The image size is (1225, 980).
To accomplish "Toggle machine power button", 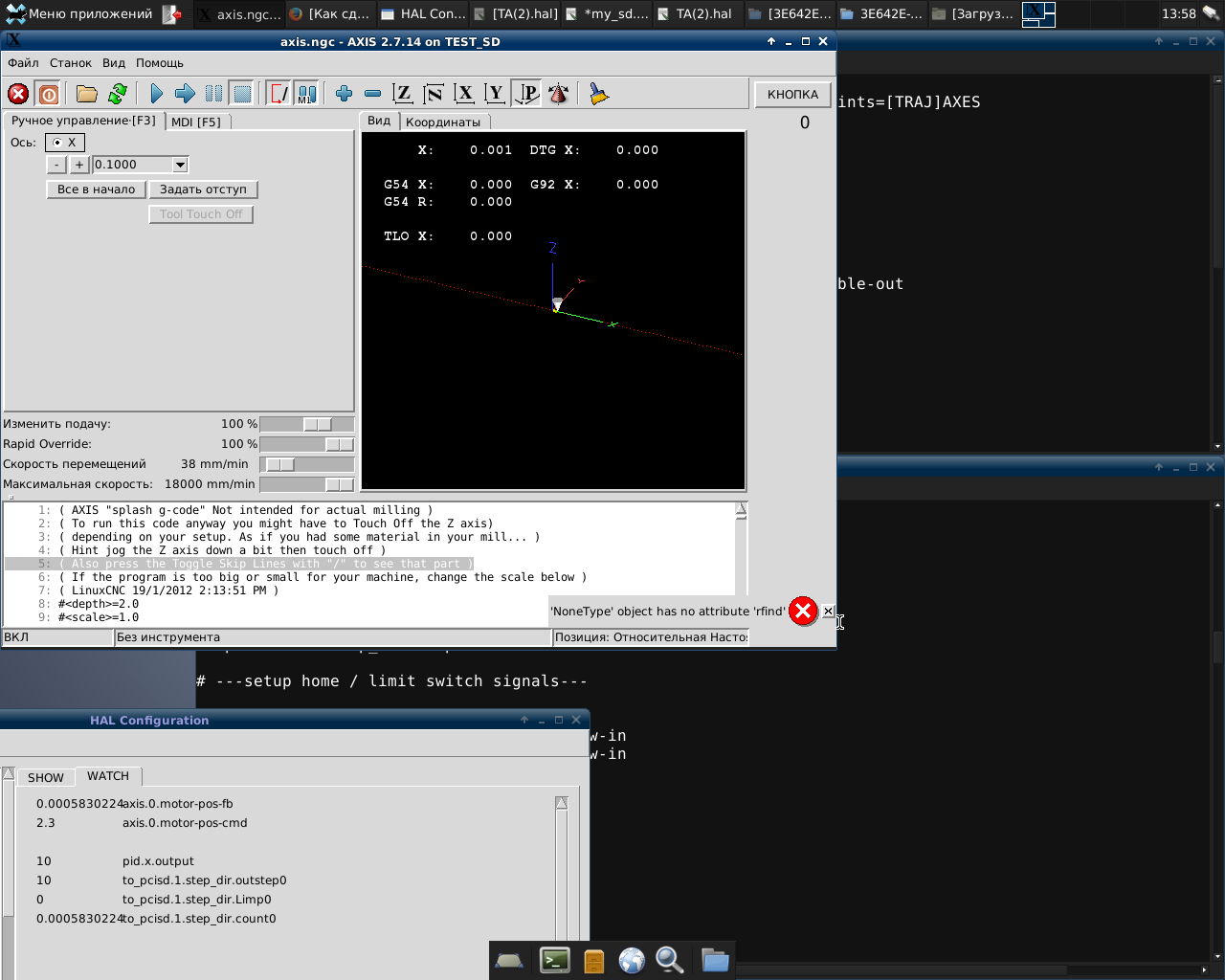I will 48,94.
